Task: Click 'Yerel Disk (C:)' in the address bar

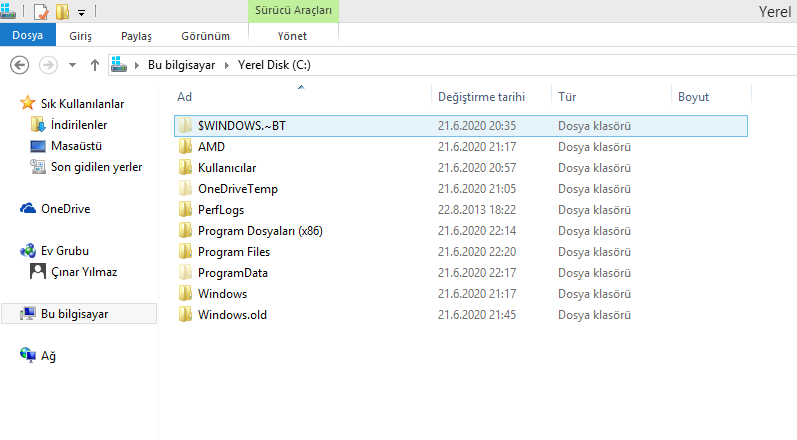Action: coord(274,65)
